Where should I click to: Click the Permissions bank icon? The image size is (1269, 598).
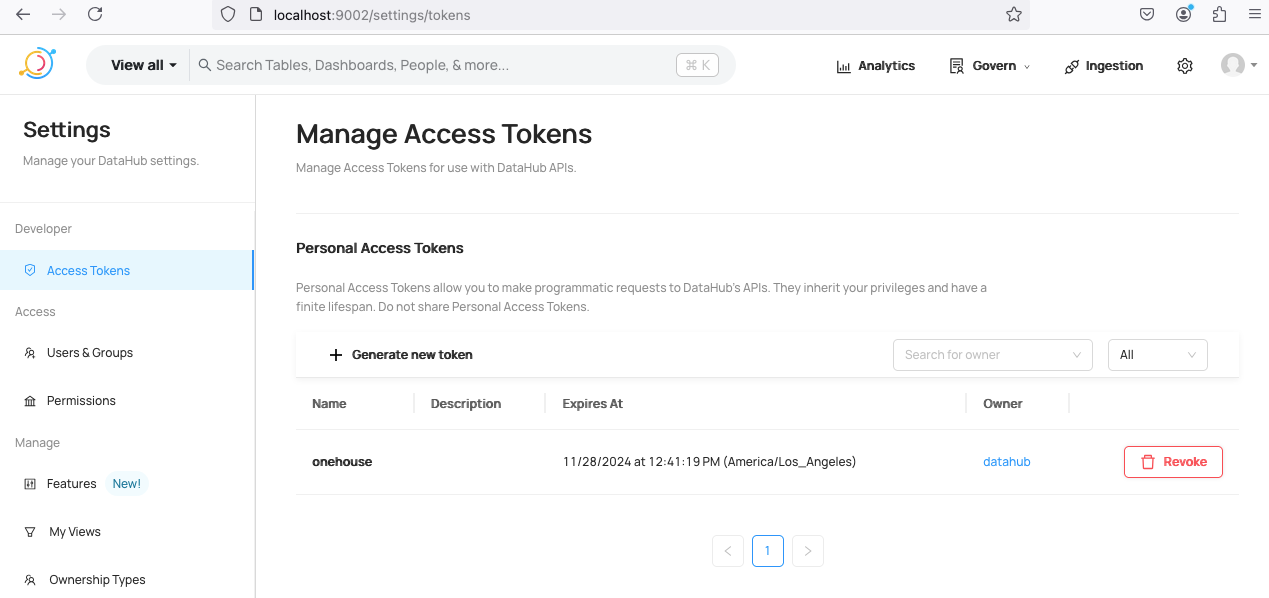30,401
